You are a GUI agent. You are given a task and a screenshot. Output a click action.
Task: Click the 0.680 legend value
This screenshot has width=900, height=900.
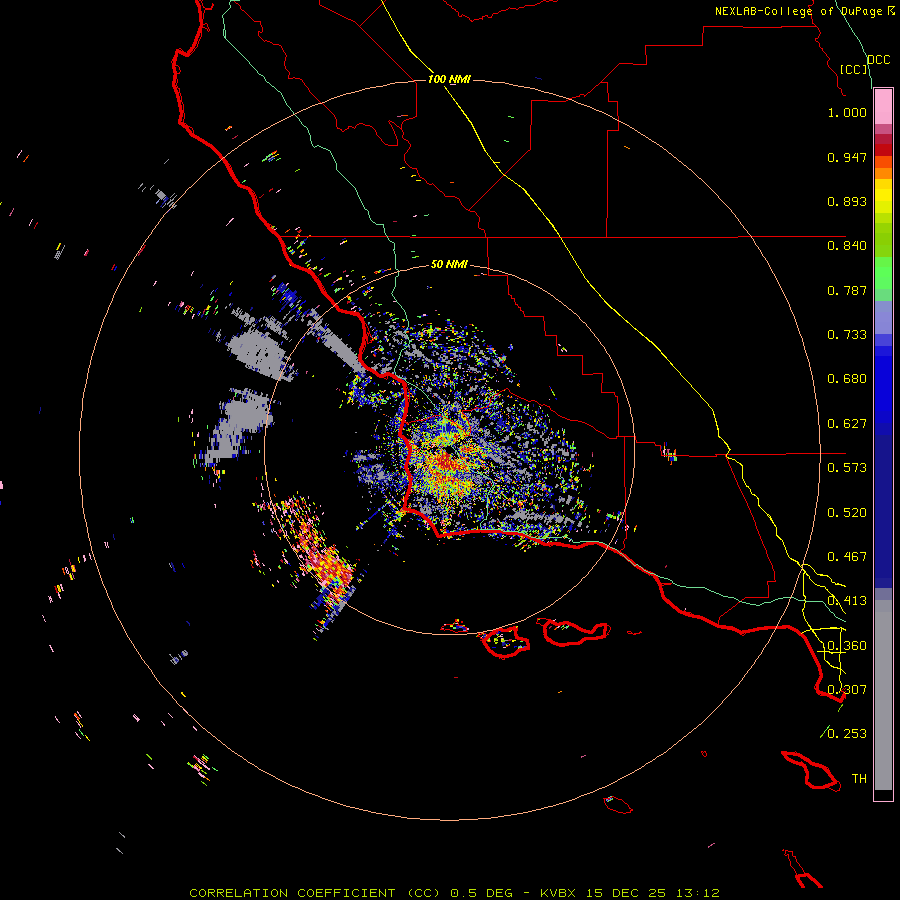pos(847,379)
